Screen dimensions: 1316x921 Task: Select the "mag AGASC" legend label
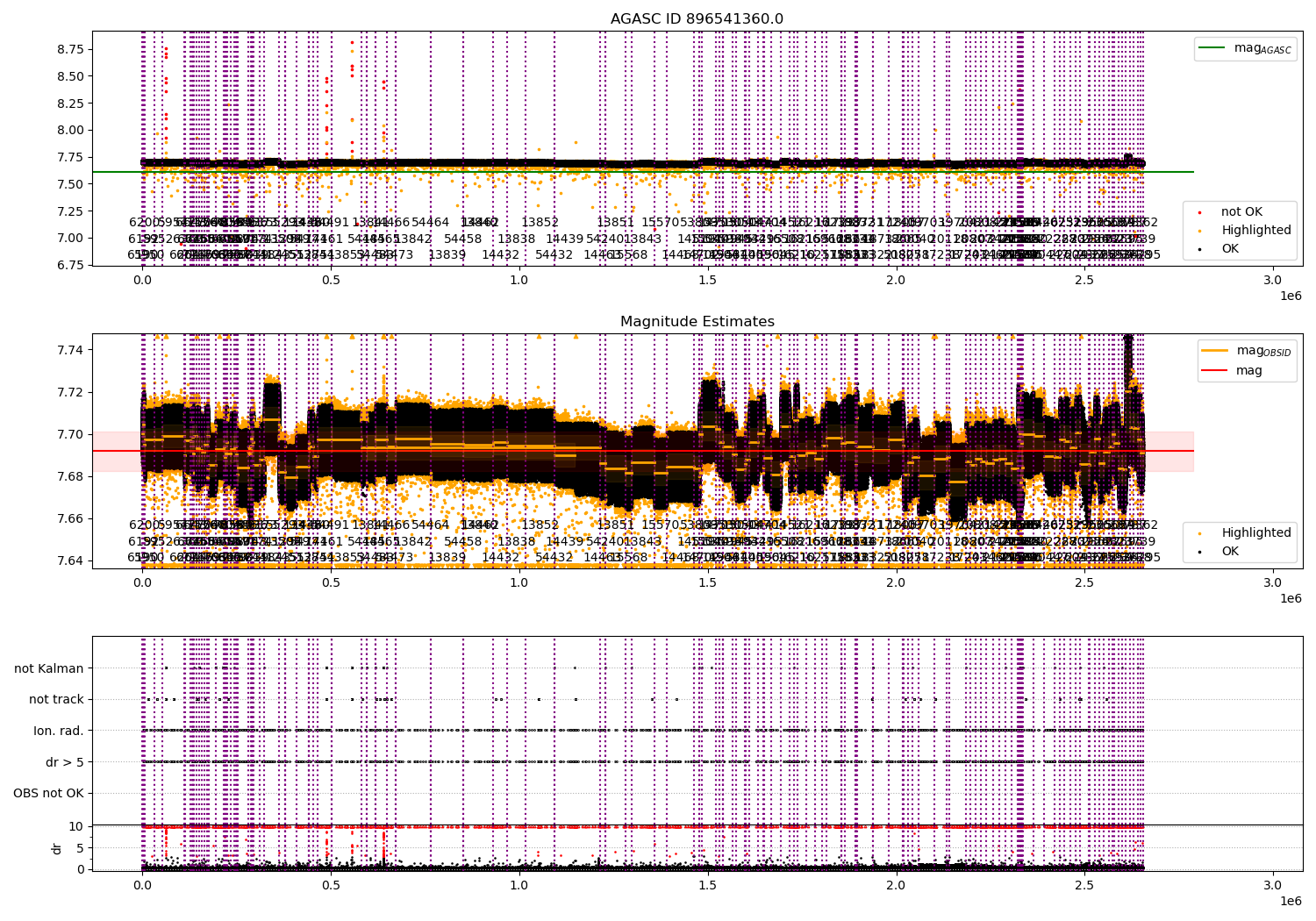coord(1262,48)
